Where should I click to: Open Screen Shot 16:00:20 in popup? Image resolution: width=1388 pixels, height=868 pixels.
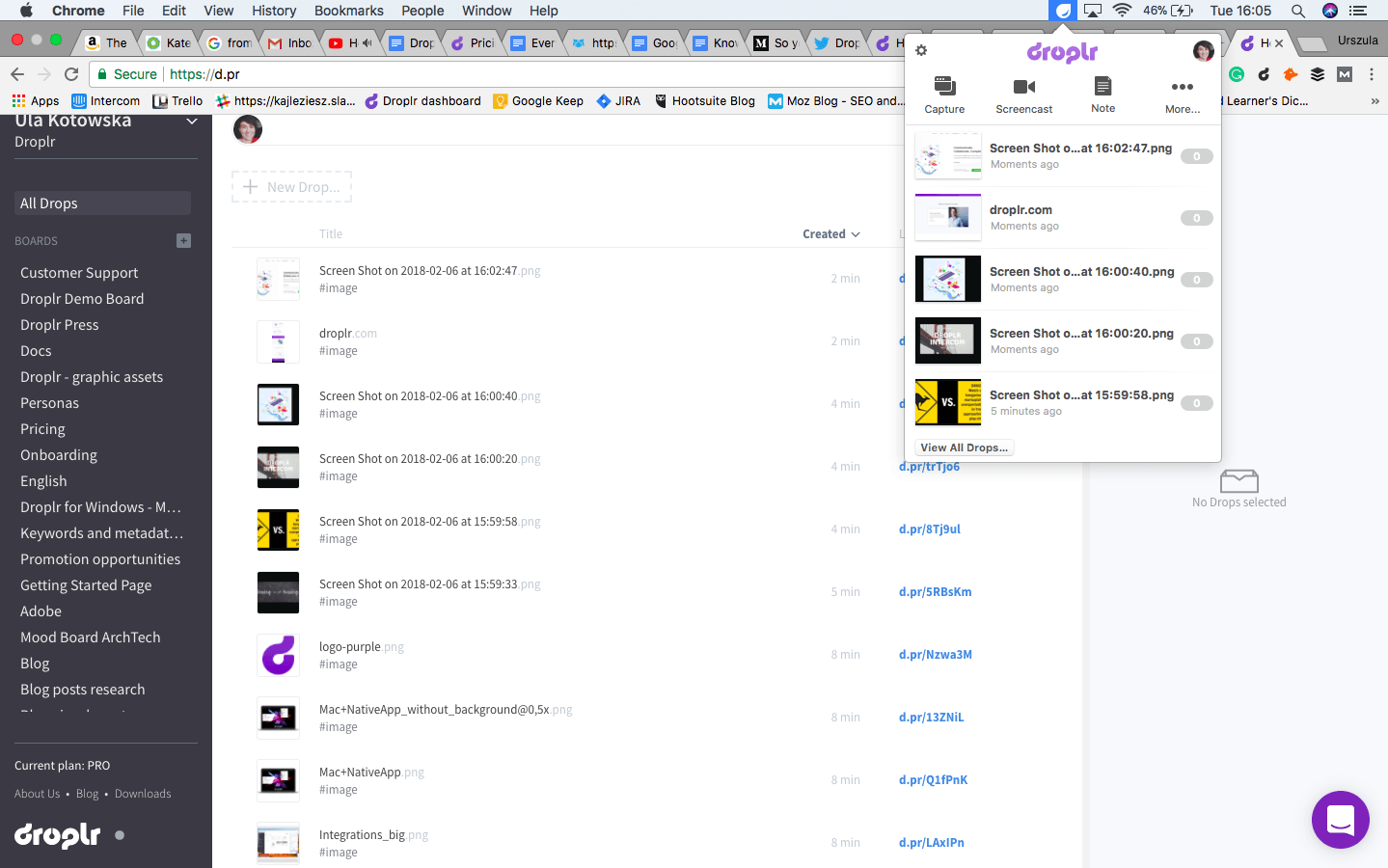[x=1063, y=341]
